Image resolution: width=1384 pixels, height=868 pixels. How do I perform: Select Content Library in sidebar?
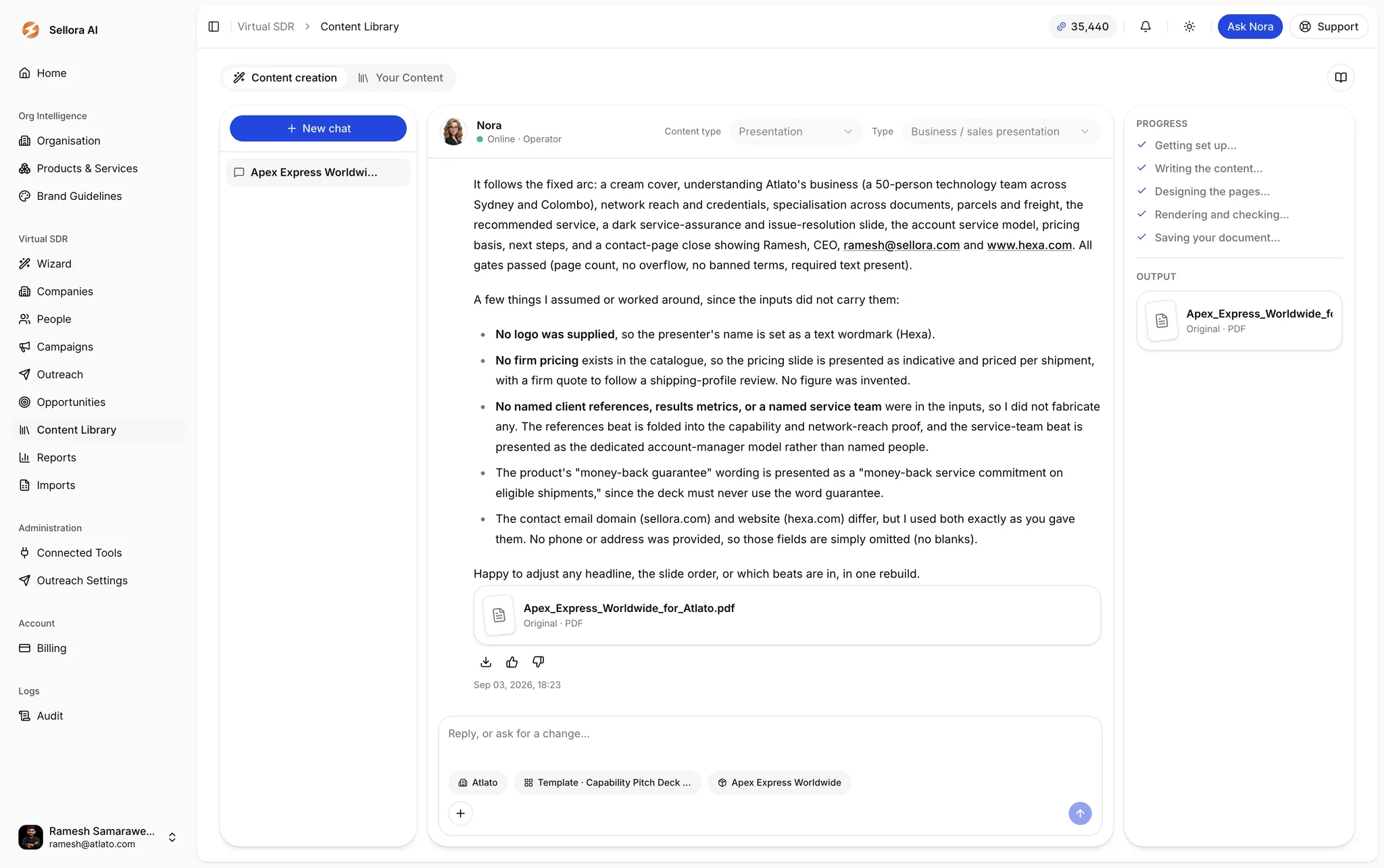coord(99,430)
